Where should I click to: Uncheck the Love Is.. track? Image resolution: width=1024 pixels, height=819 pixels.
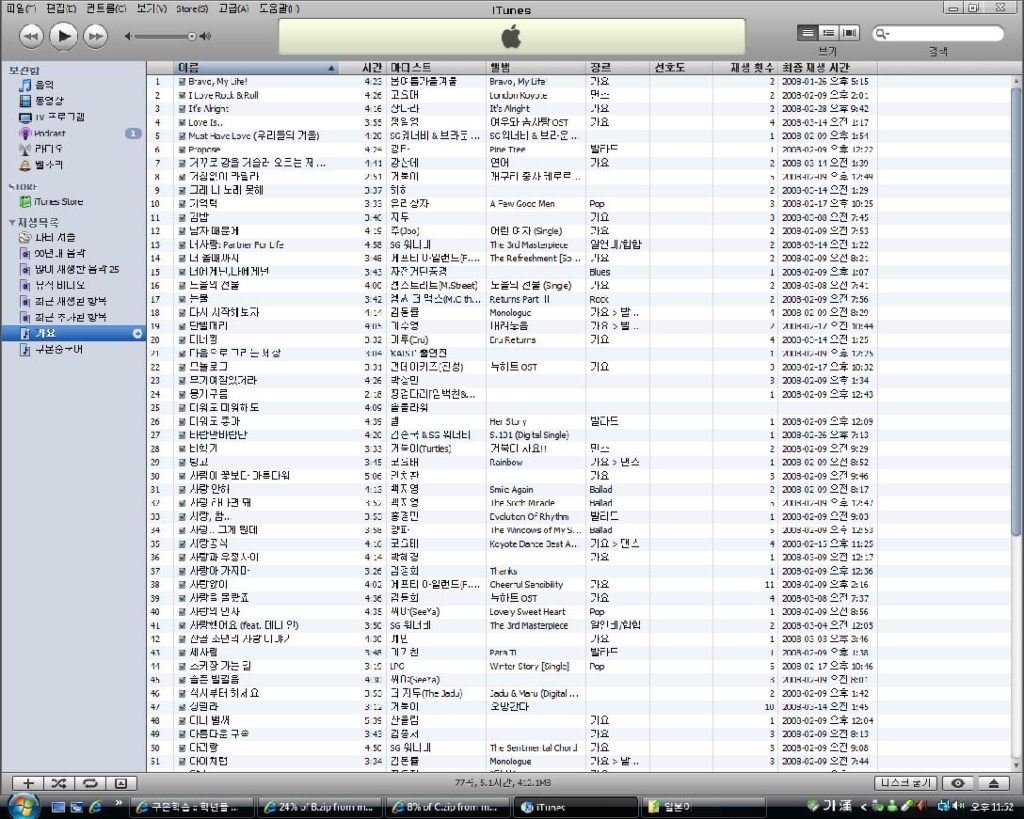182,122
